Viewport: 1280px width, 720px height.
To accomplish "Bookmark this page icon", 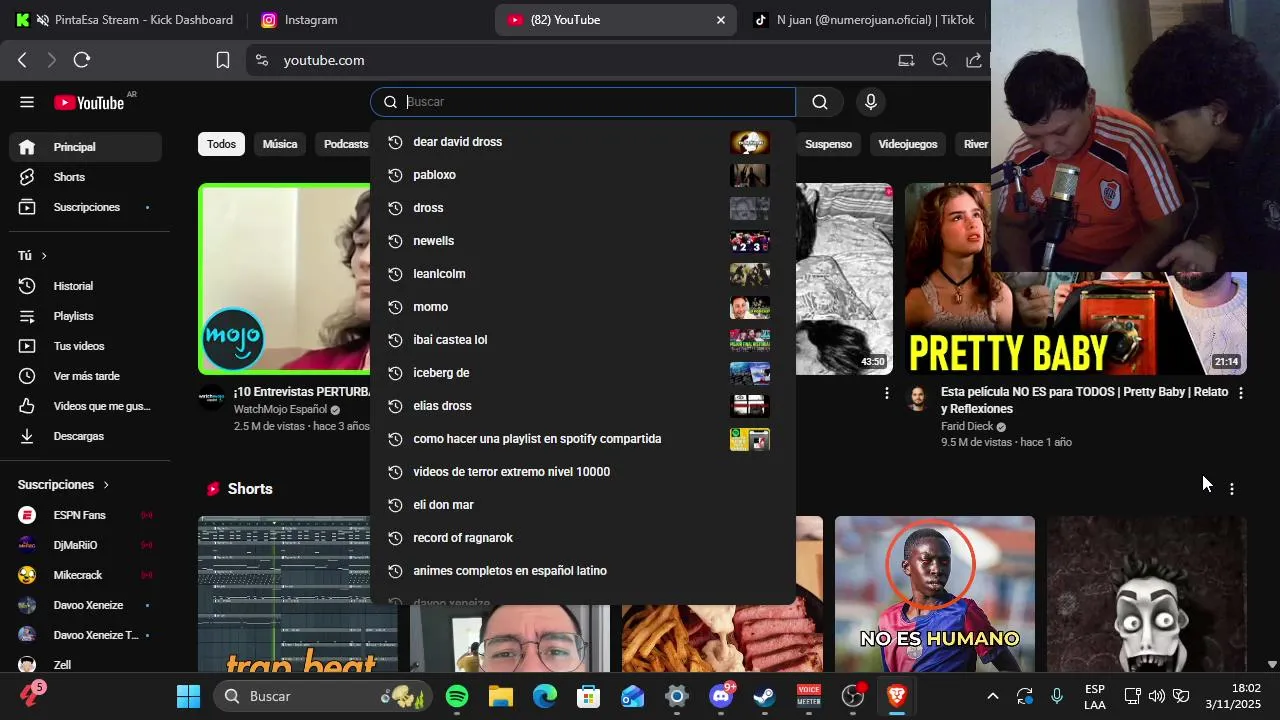I will (223, 60).
